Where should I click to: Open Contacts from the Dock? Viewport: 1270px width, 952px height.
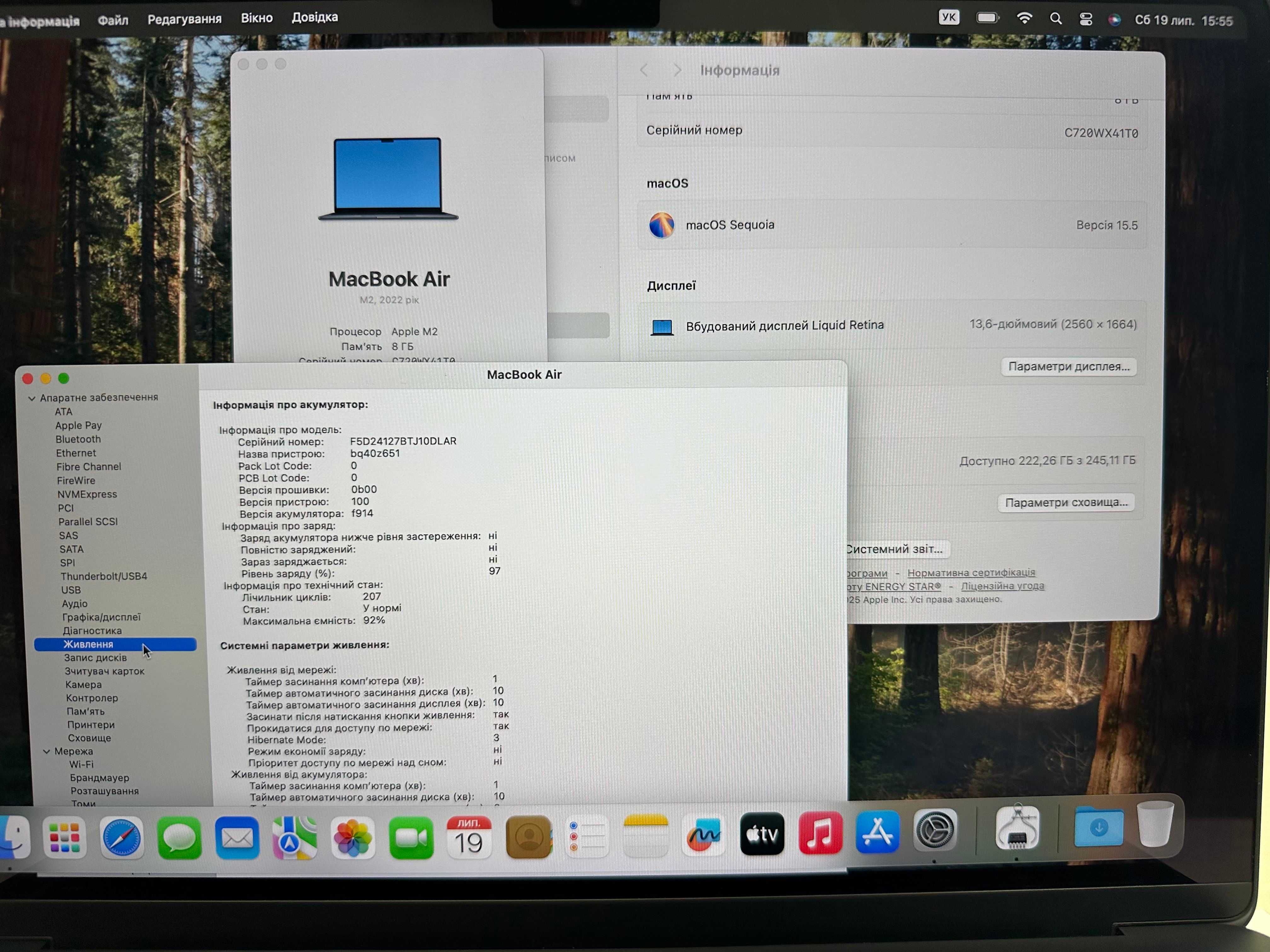point(529,837)
